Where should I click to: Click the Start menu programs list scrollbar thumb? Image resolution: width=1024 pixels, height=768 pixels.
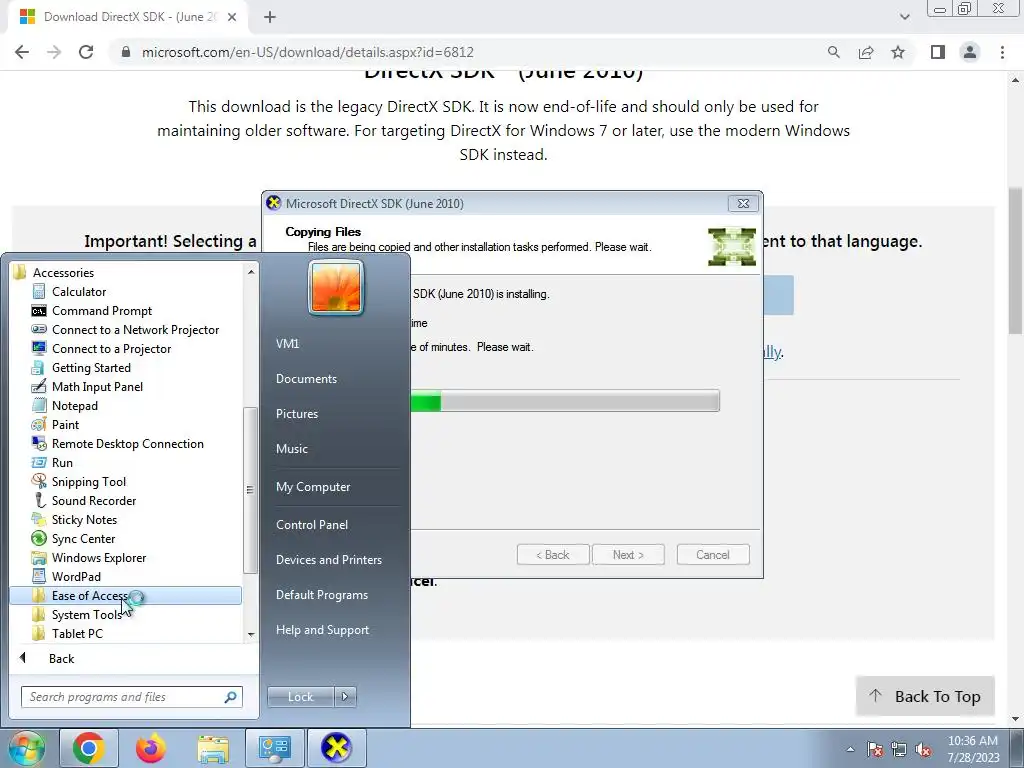[x=249, y=490]
